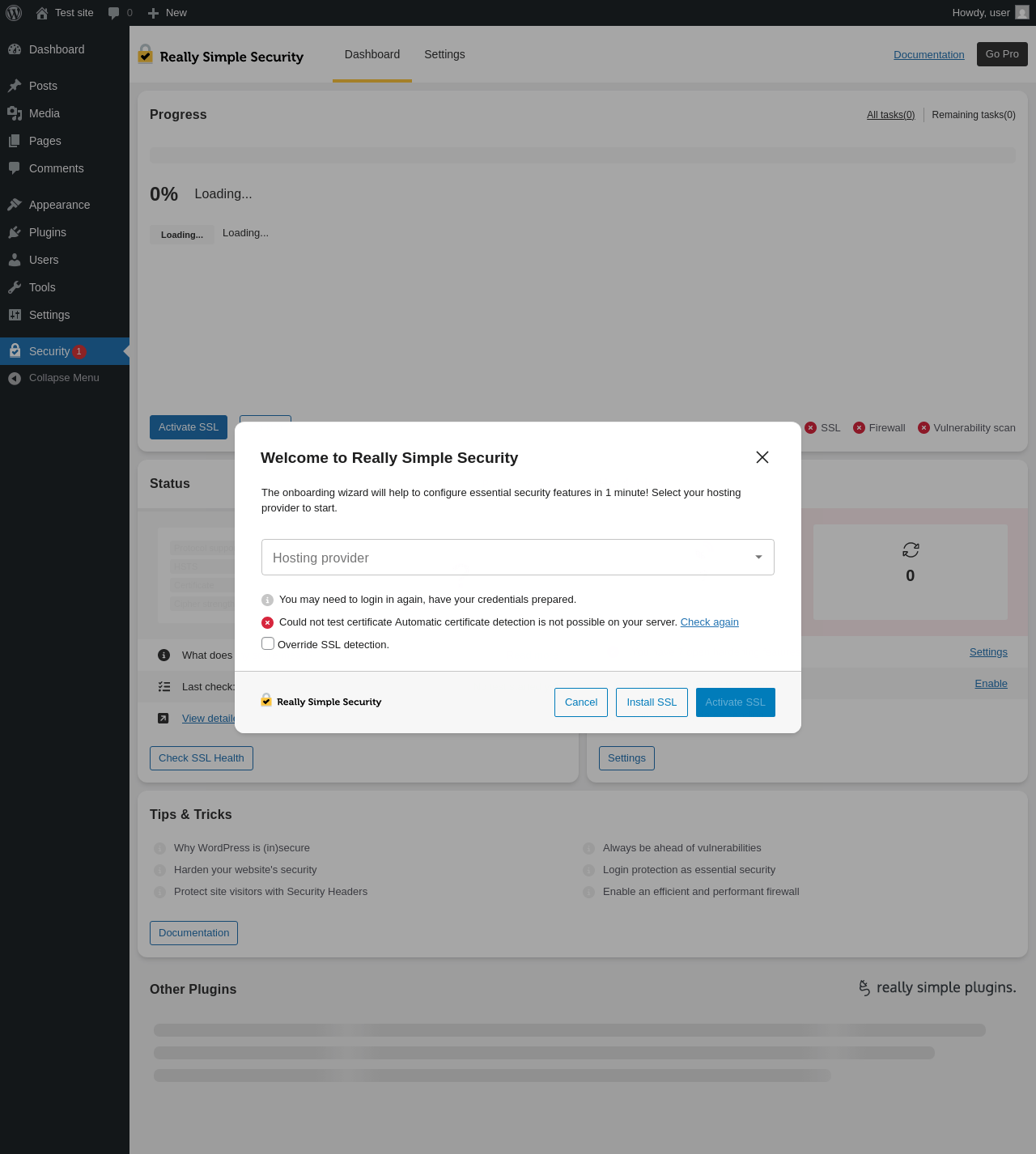This screenshot has height=1154, width=1036.
Task: Open the Hosting provider dropdown
Action: [x=518, y=558]
